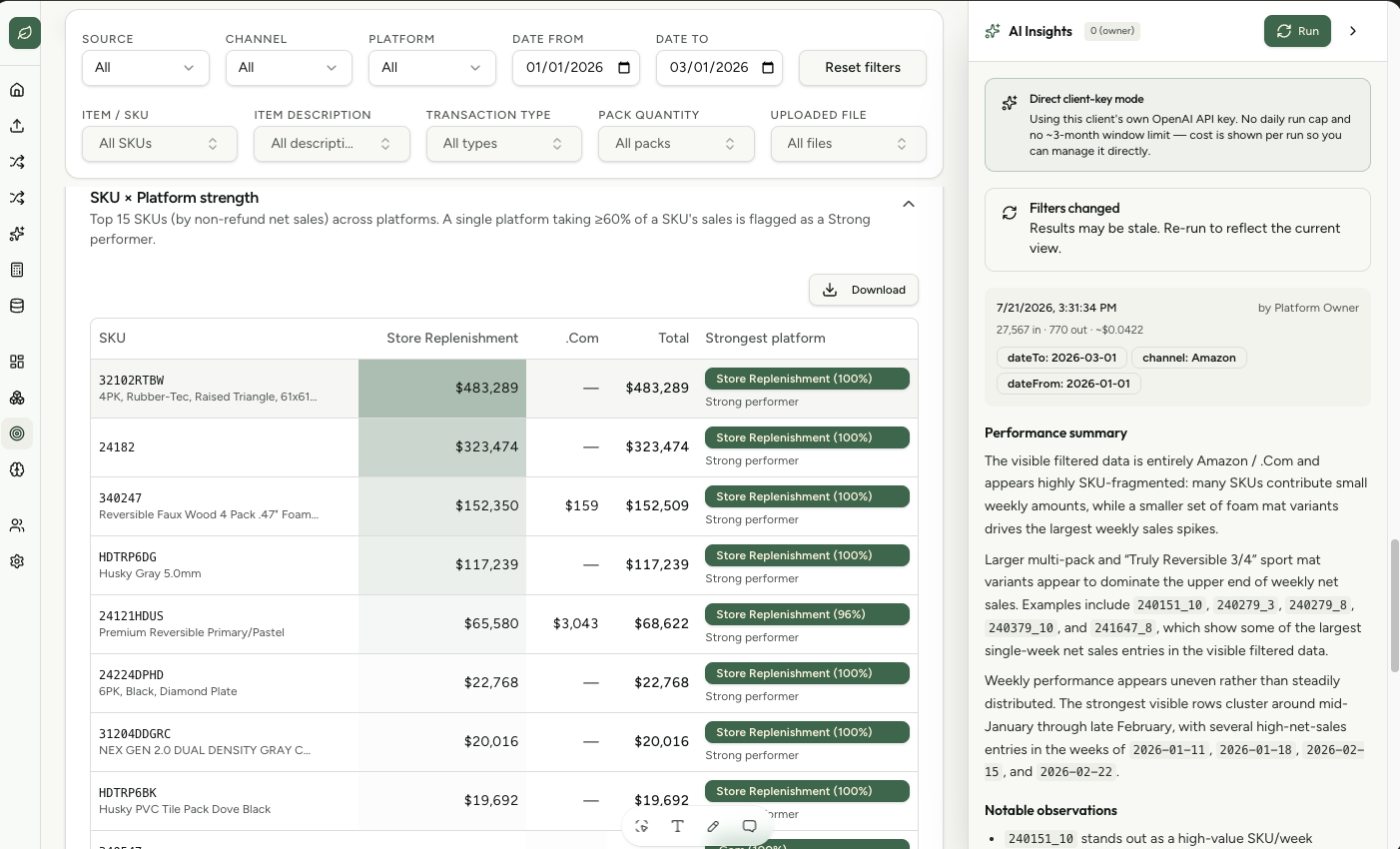Select the pointer selection tool in floating toolbar
Image resolution: width=1400 pixels, height=849 pixels.
click(642, 826)
